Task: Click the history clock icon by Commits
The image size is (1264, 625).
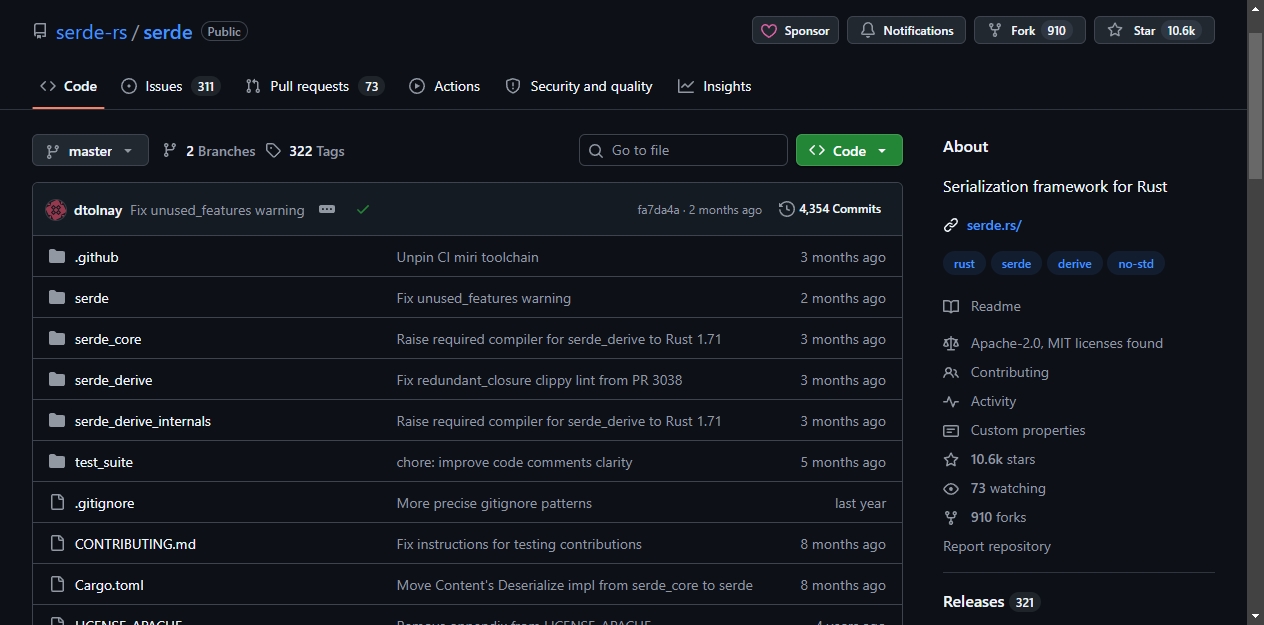Action: coord(787,209)
